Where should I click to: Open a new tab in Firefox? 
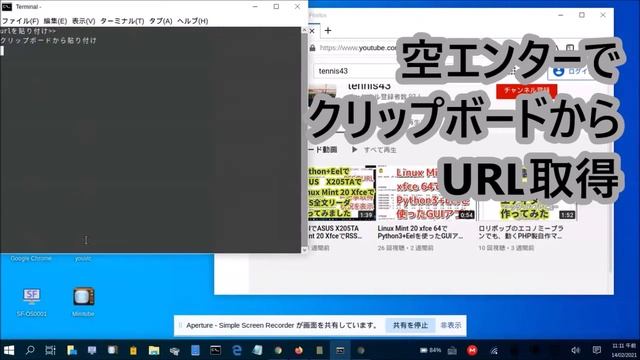coord(328,30)
